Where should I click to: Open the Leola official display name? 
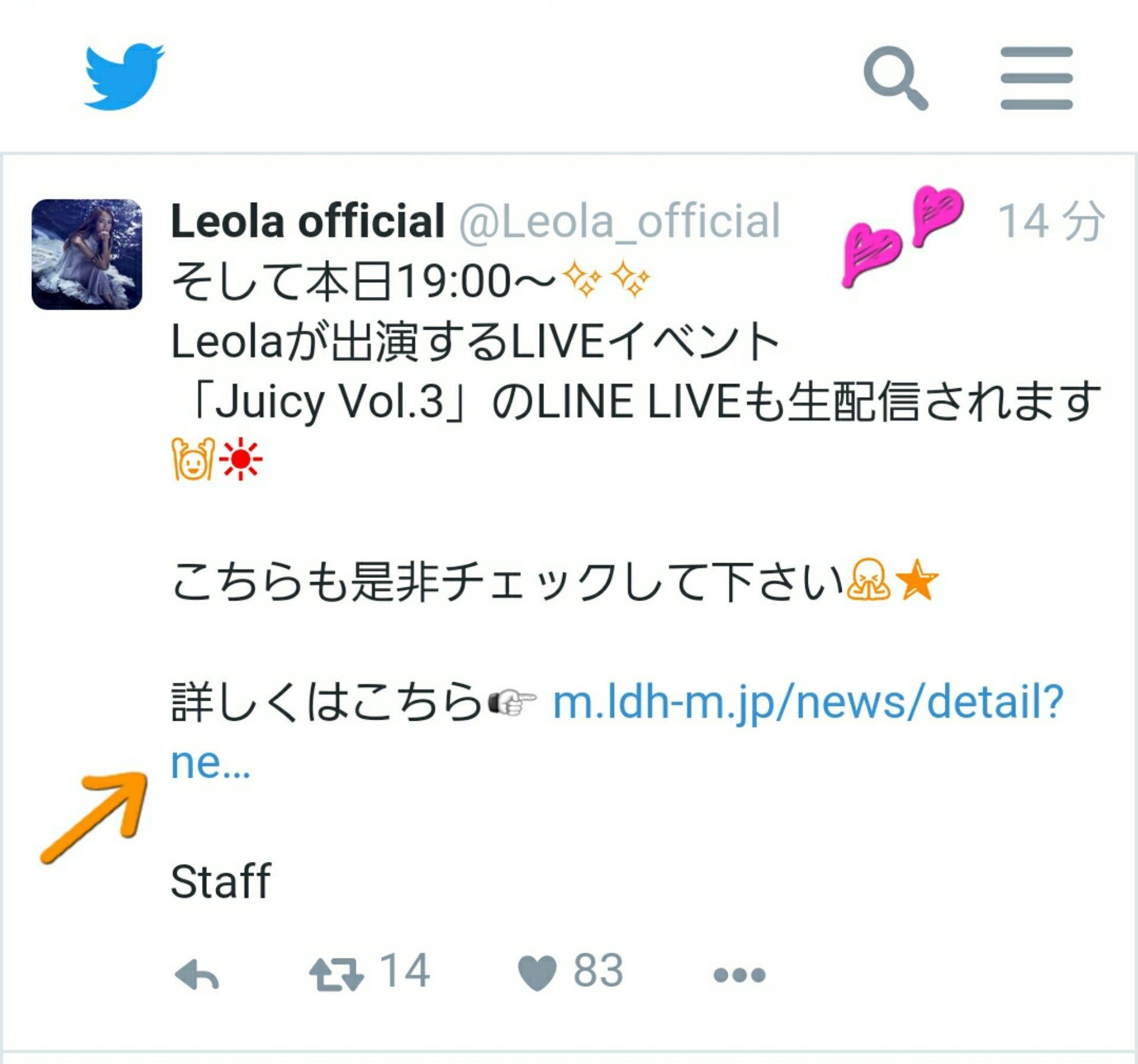coord(308,221)
